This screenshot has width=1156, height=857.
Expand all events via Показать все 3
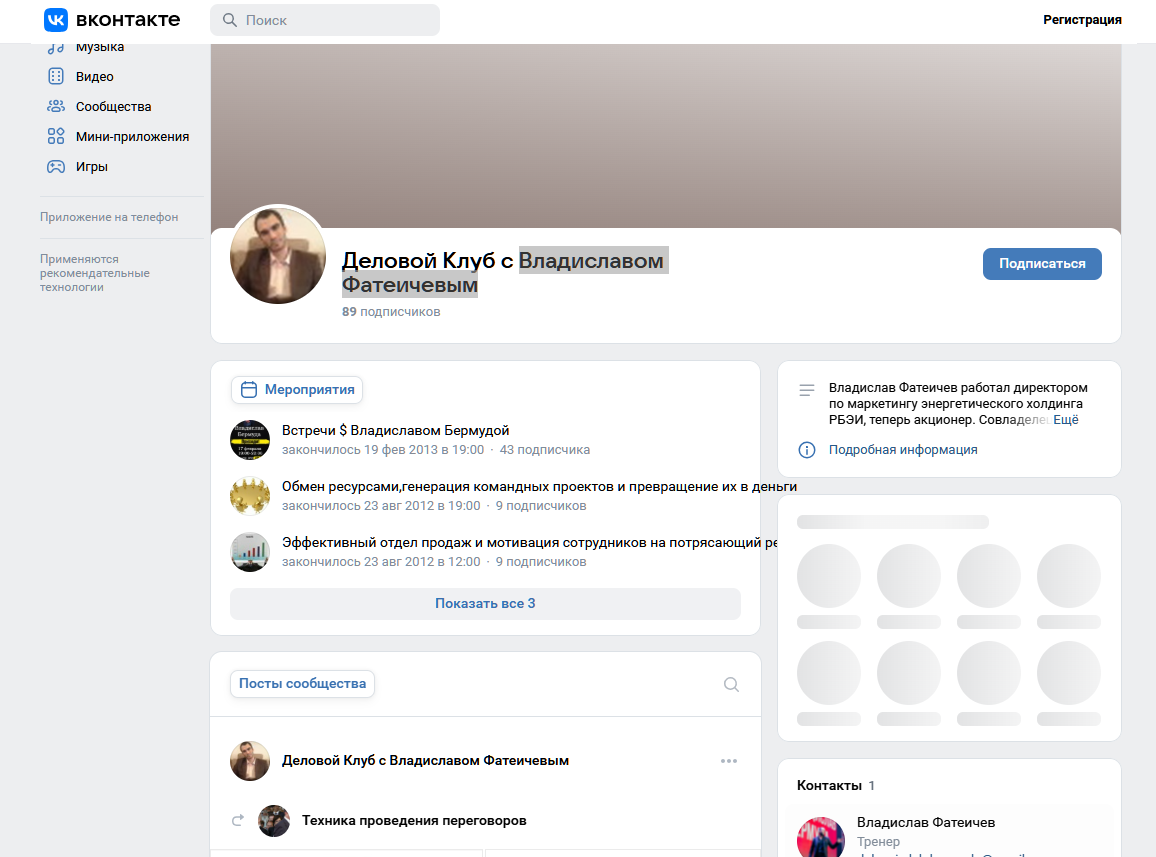point(485,603)
